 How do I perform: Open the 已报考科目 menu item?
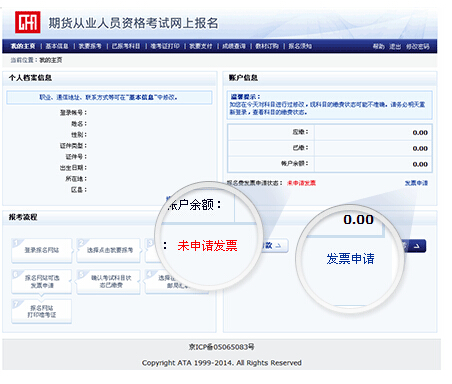(126, 46)
